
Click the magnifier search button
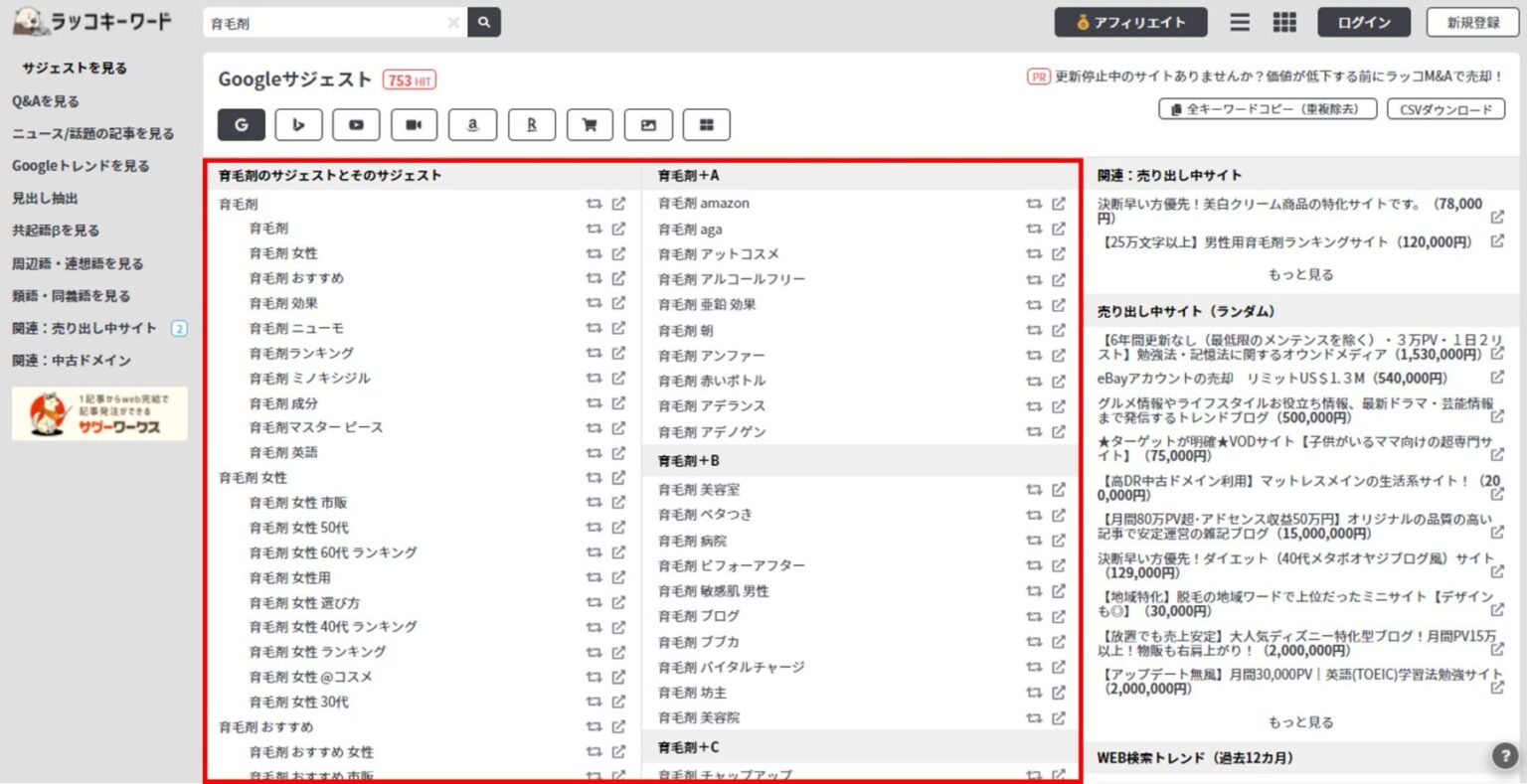484,22
